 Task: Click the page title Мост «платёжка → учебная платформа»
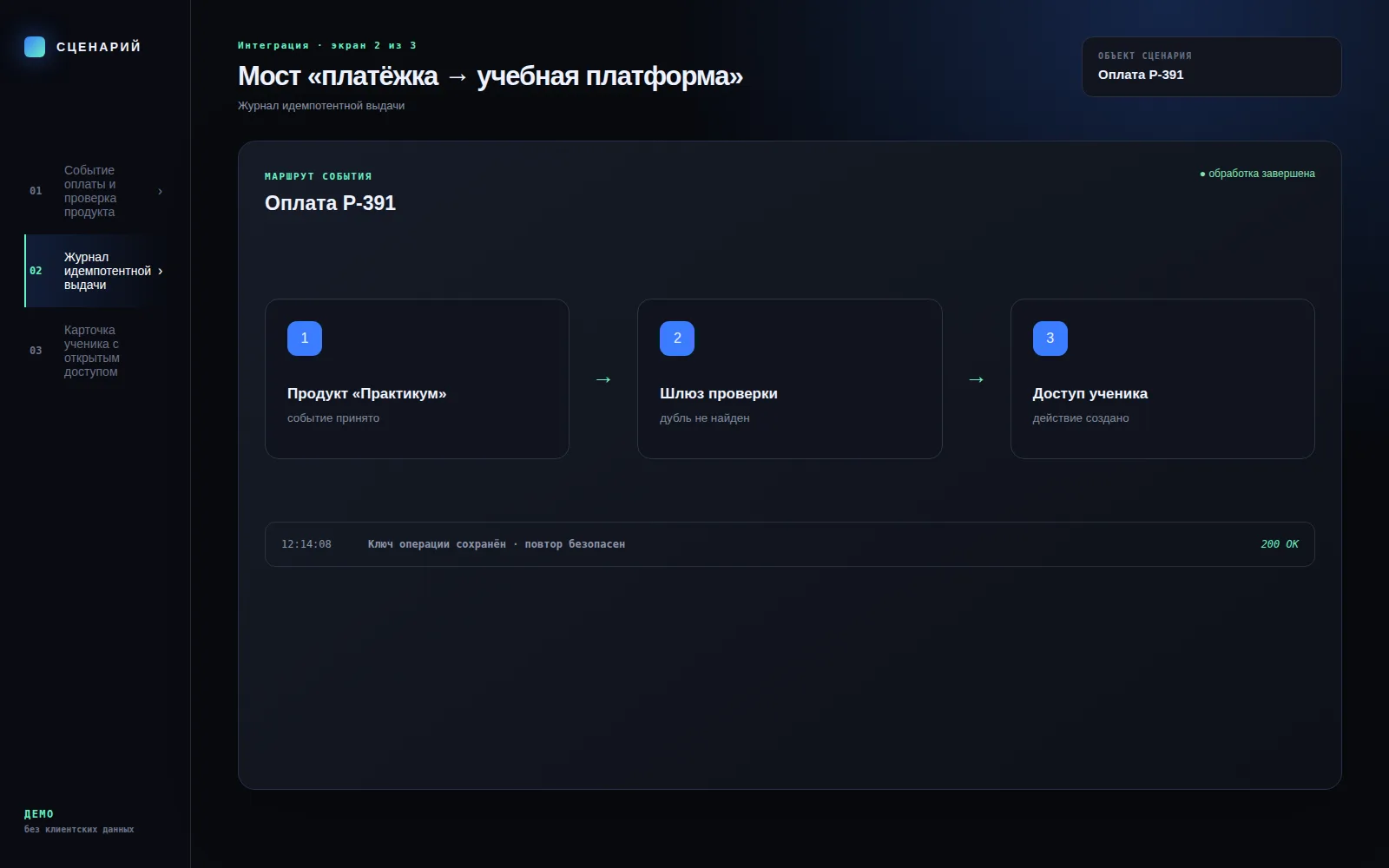click(x=490, y=76)
